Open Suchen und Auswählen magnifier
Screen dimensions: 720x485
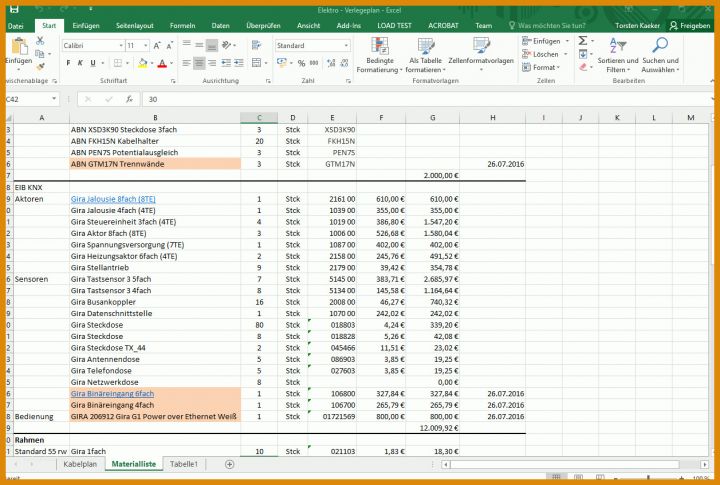click(660, 56)
